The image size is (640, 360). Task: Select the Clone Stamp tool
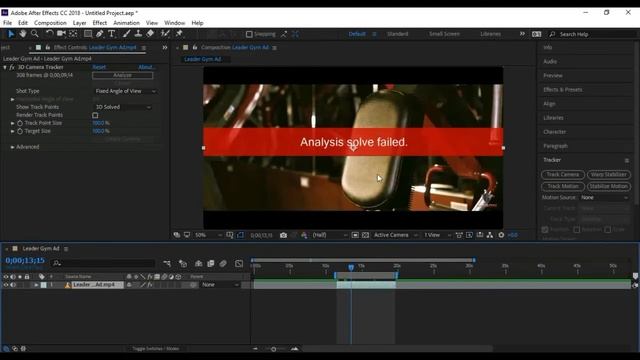138,34
